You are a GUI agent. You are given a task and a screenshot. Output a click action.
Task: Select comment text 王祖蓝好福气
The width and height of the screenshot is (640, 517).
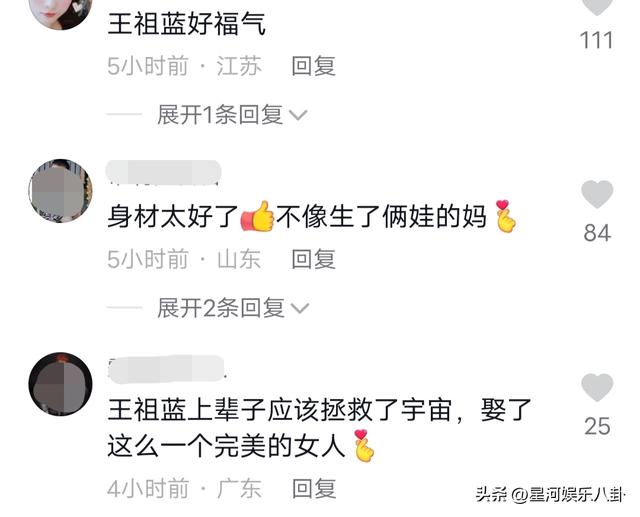coord(187,24)
